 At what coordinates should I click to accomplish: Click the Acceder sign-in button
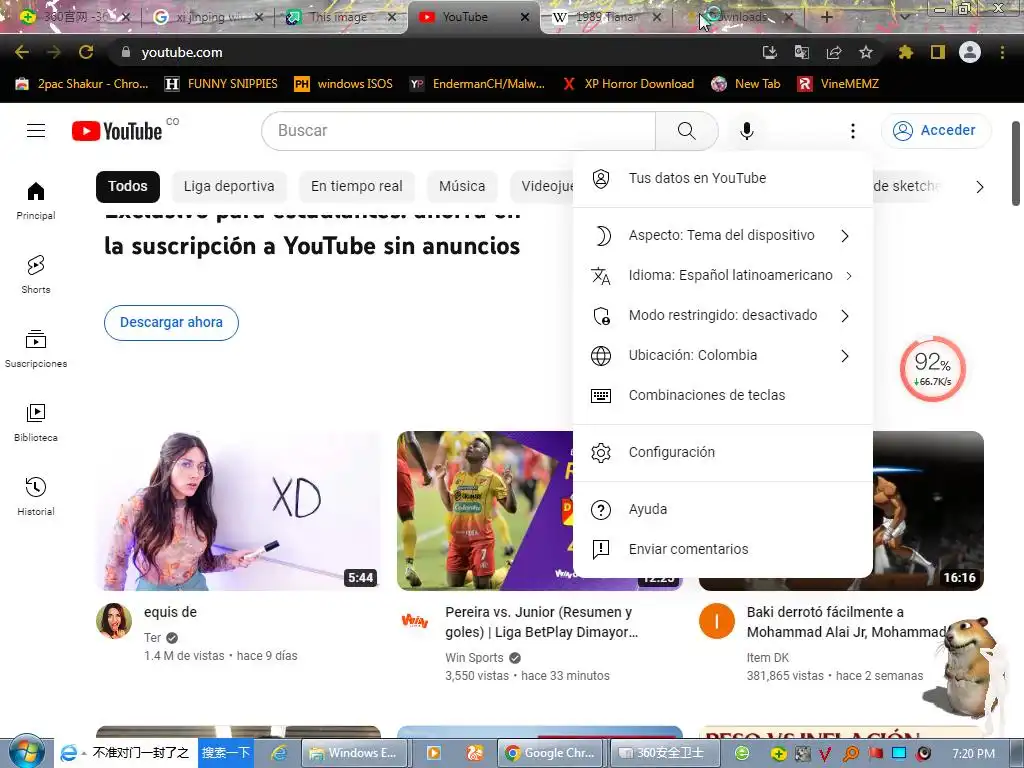point(936,131)
